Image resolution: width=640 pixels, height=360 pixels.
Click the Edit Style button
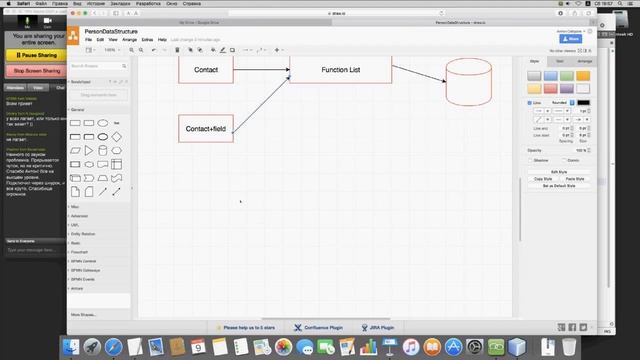[559, 172]
